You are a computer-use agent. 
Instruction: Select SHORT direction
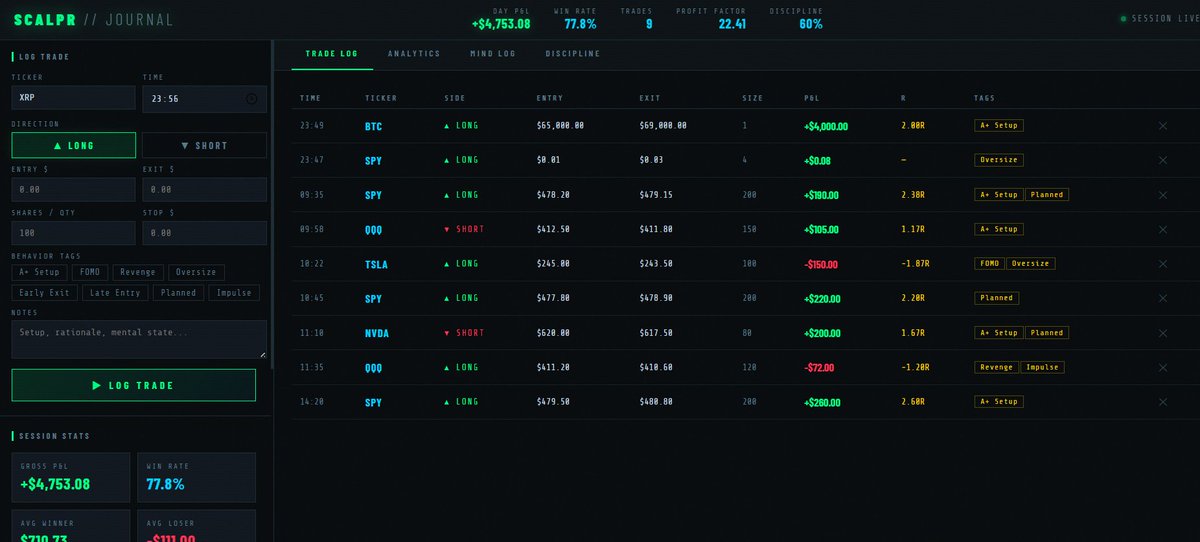(204, 145)
